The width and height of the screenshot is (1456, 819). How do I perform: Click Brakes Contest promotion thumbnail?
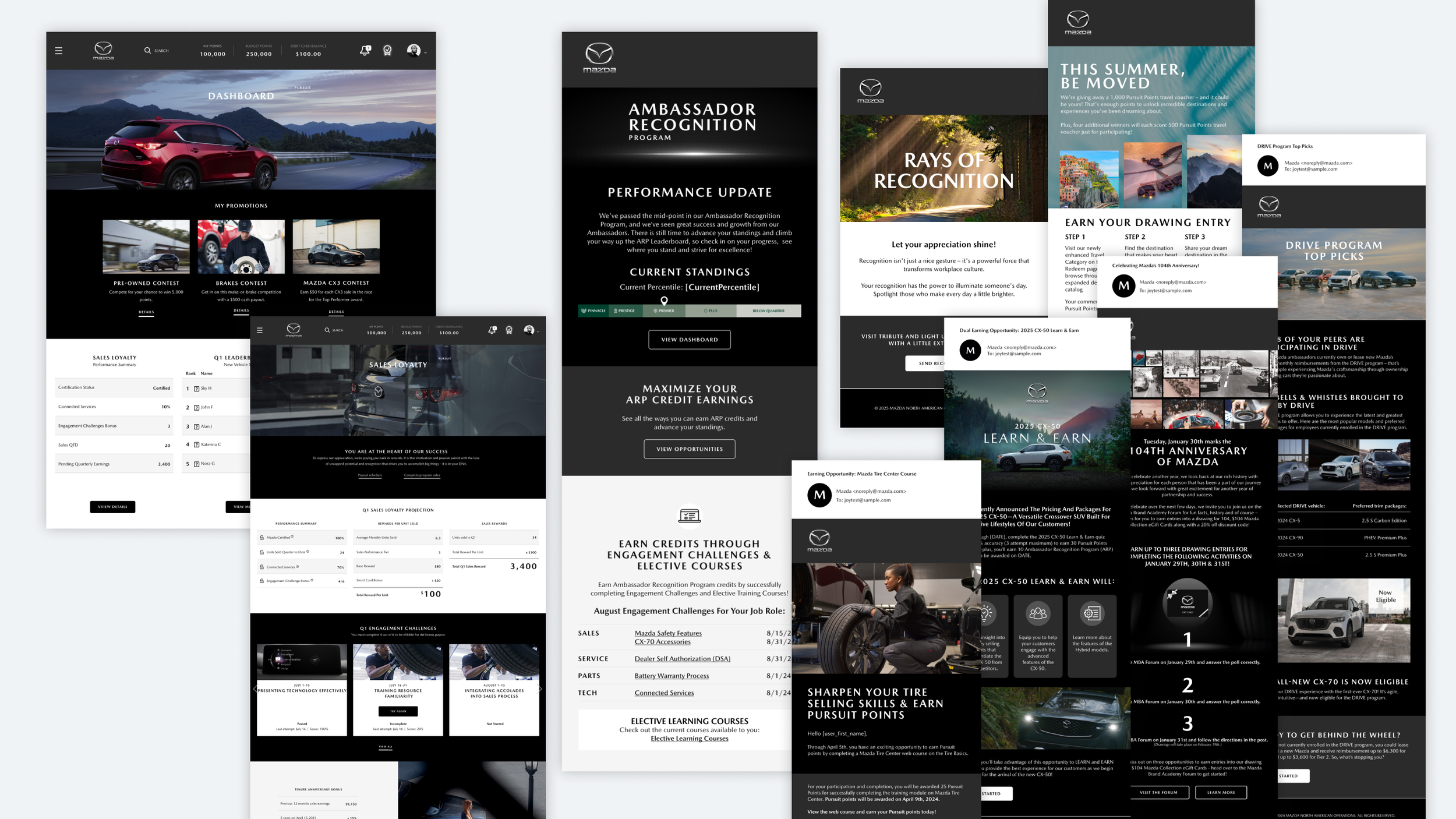pos(241,246)
